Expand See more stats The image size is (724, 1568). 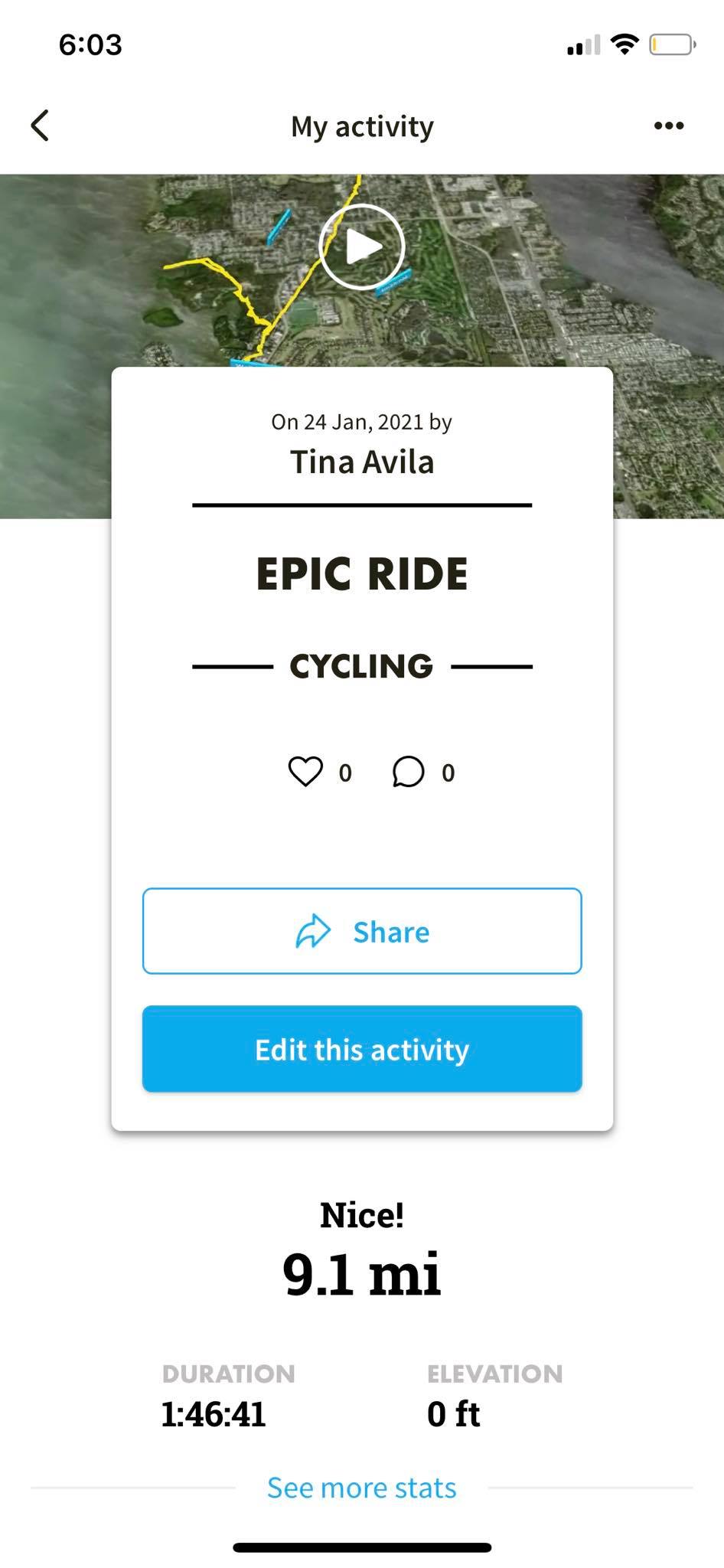tap(362, 1488)
